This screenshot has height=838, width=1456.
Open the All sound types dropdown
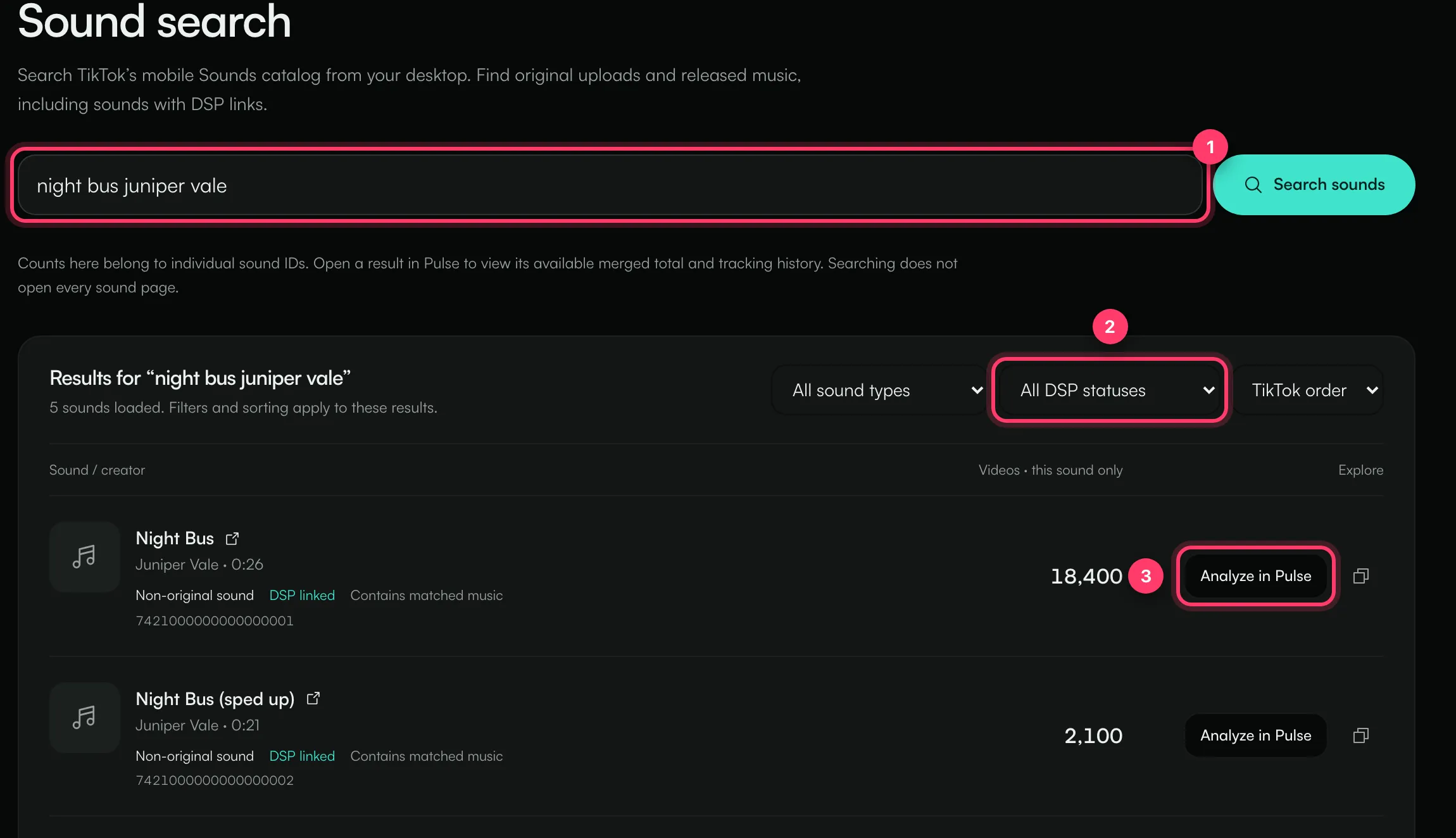(x=879, y=391)
